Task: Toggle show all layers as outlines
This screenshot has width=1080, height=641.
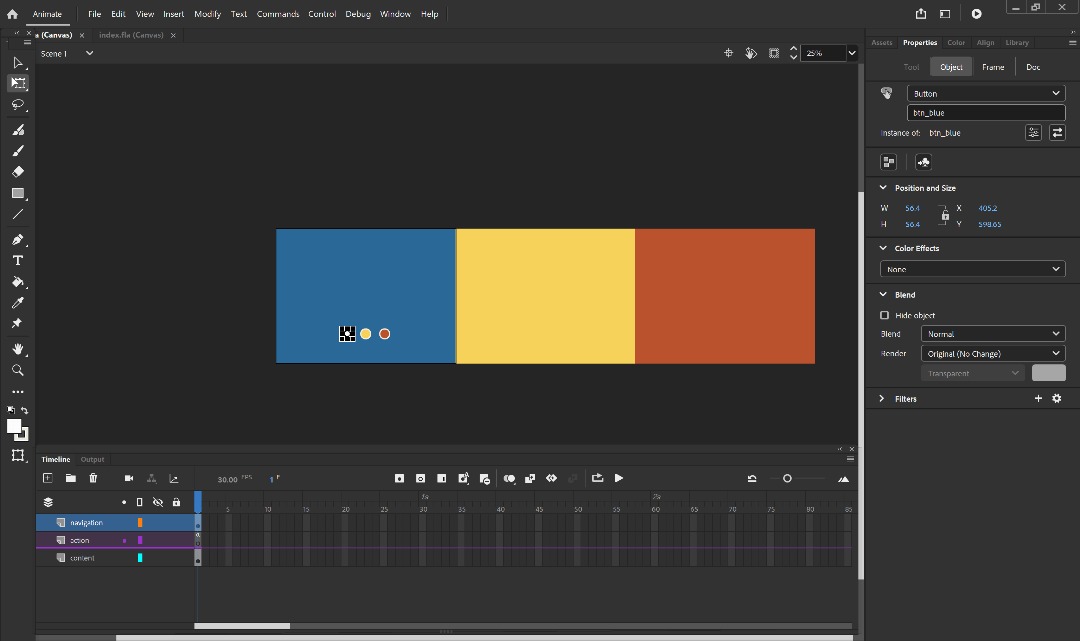Action: tap(140, 502)
